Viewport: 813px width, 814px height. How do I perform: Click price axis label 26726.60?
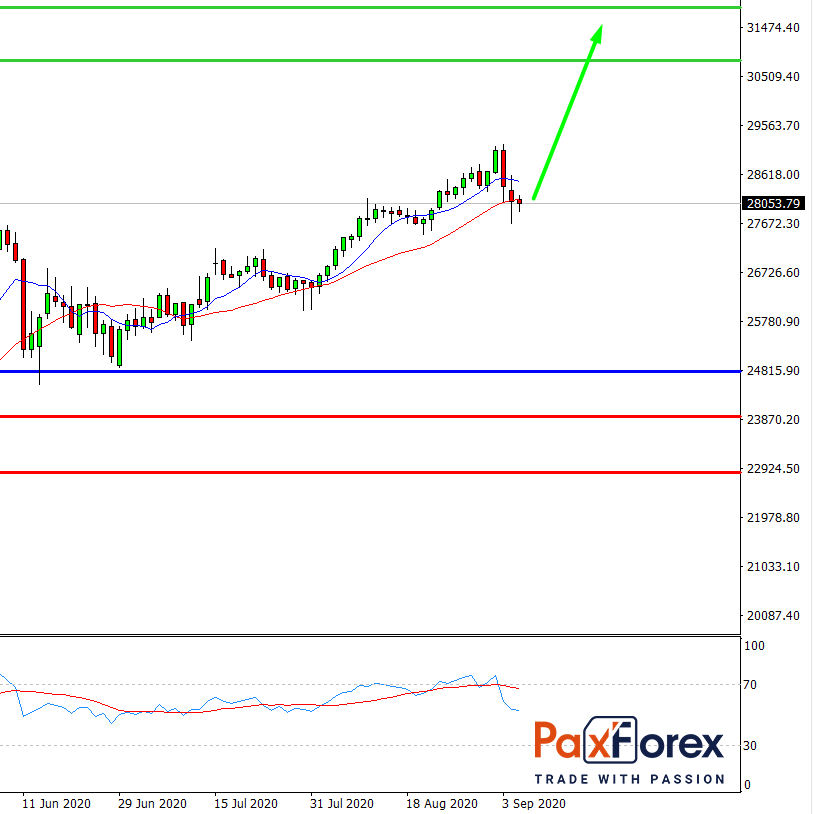click(773, 273)
